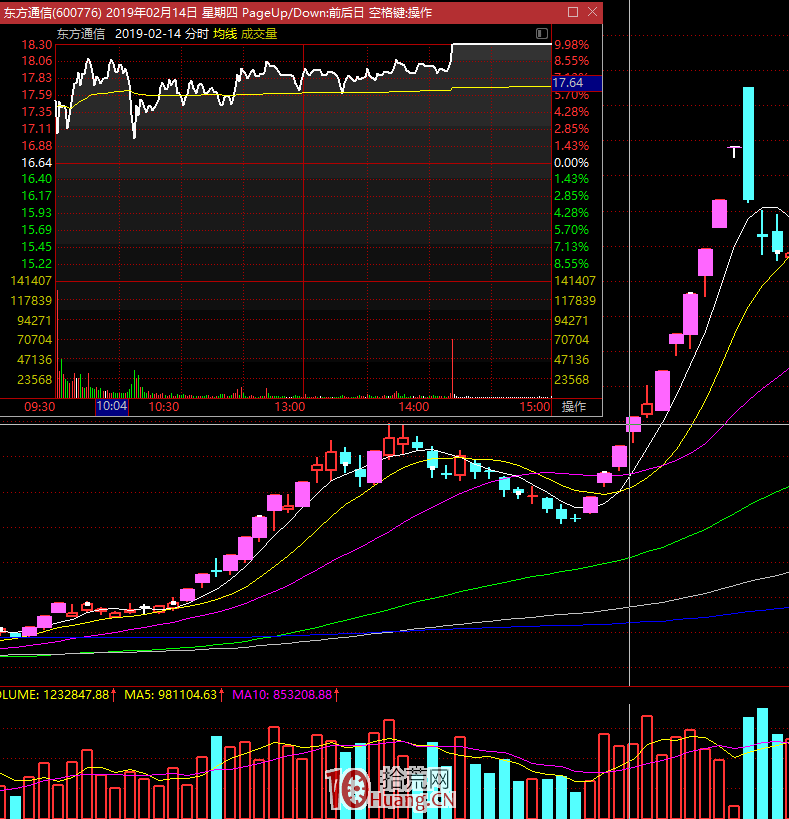Open the 操作 menu button
This screenshot has width=789, height=819.
click(573, 406)
